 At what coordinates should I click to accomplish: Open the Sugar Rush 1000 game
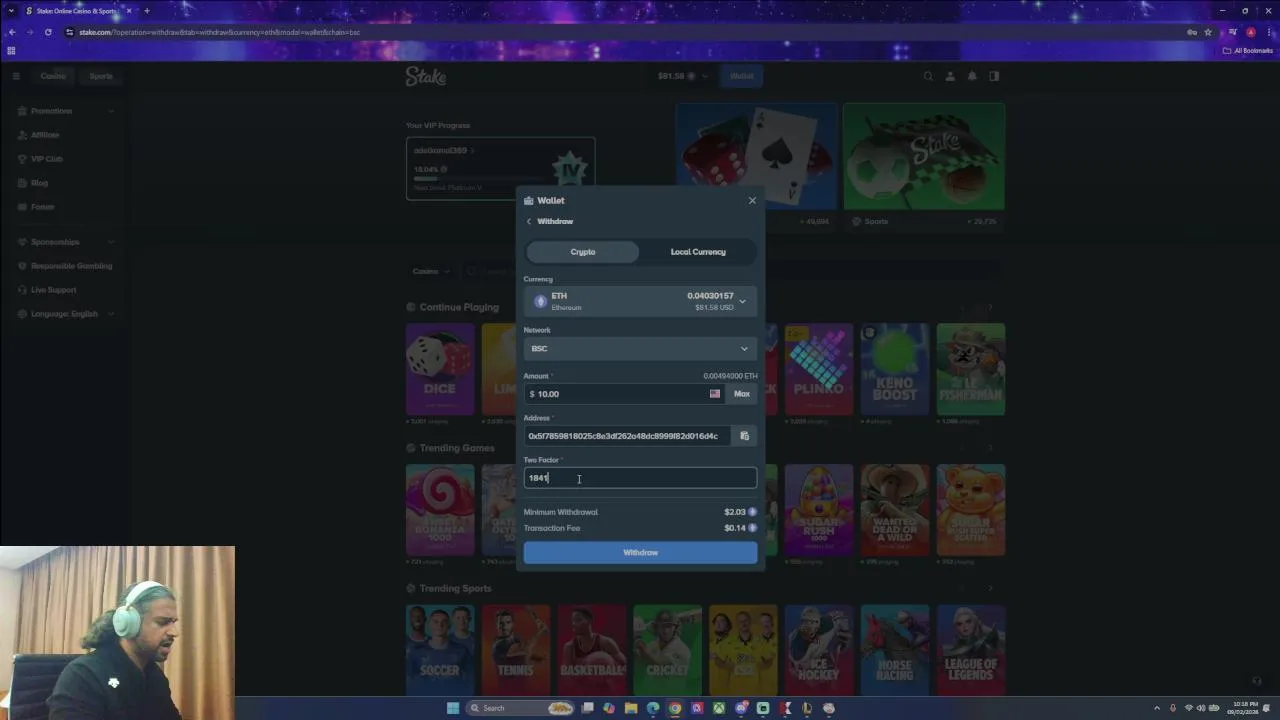coord(819,510)
